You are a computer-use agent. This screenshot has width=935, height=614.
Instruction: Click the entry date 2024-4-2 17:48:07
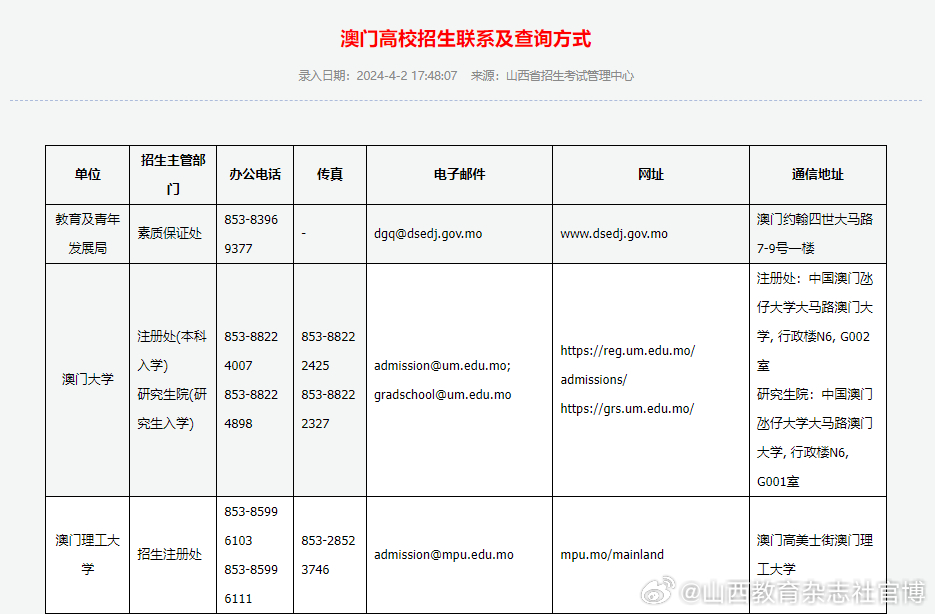407,76
